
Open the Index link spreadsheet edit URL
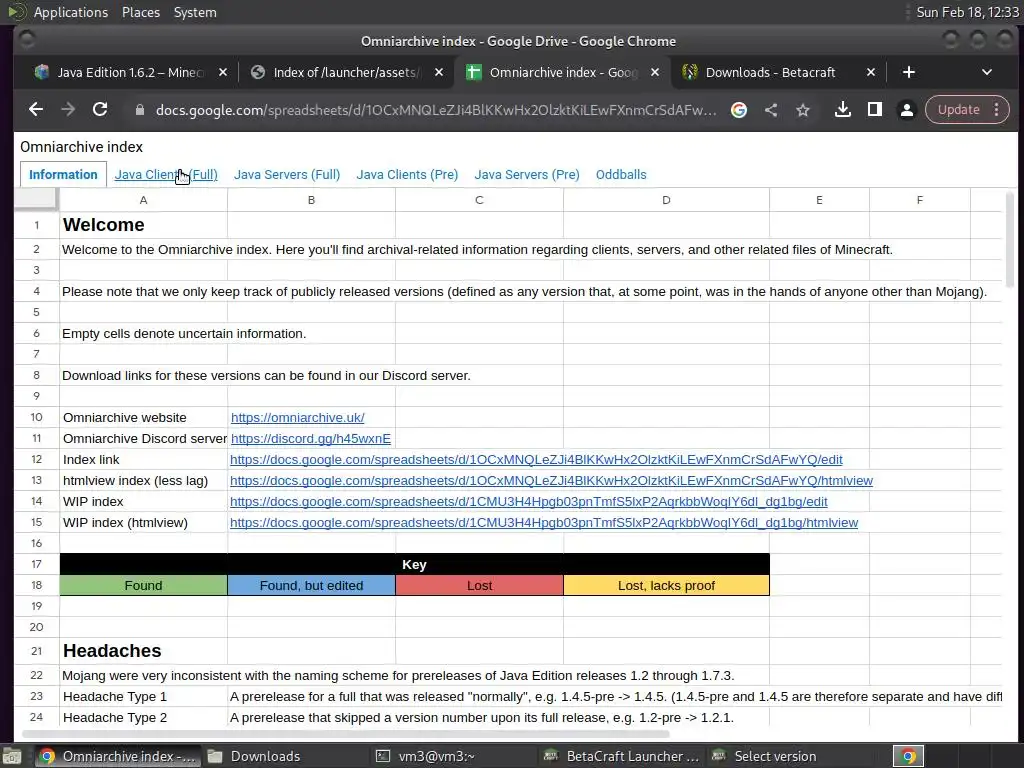tap(536, 459)
